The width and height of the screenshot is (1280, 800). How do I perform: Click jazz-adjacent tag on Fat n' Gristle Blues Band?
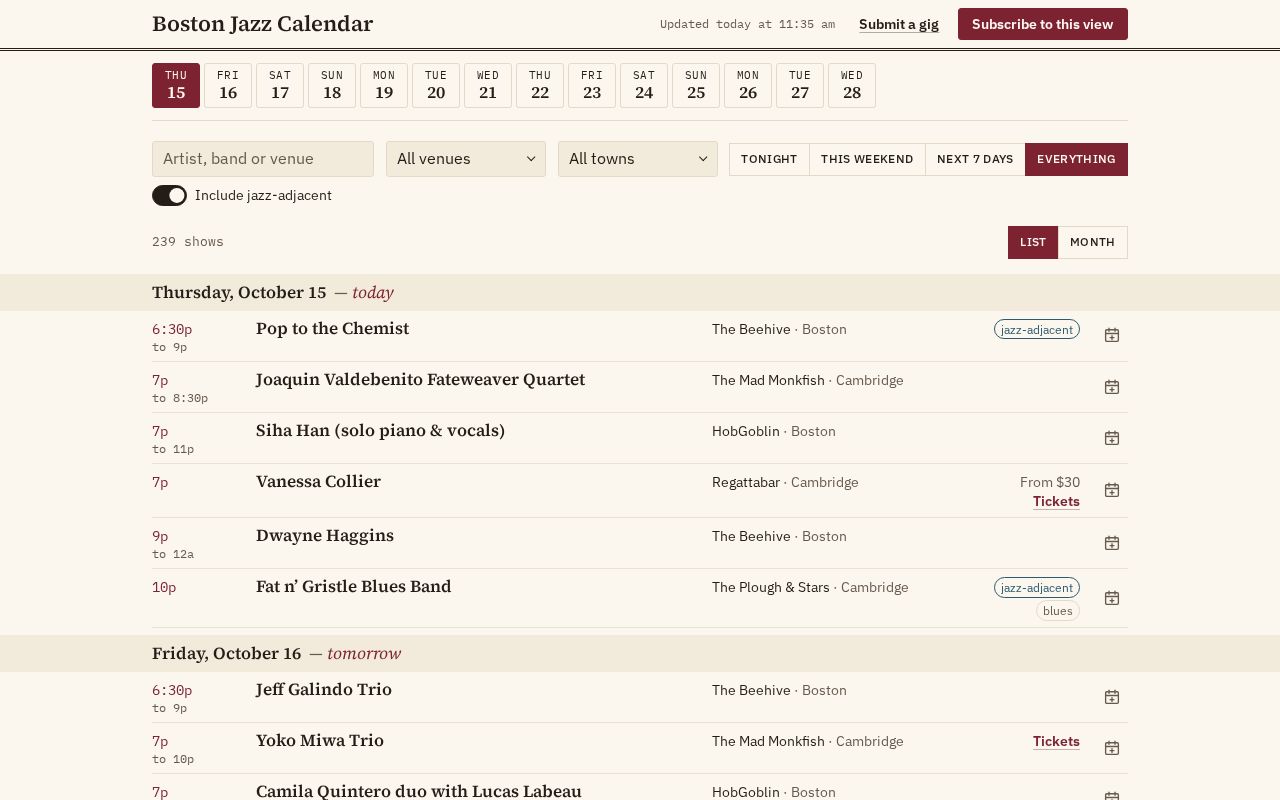pos(1037,587)
